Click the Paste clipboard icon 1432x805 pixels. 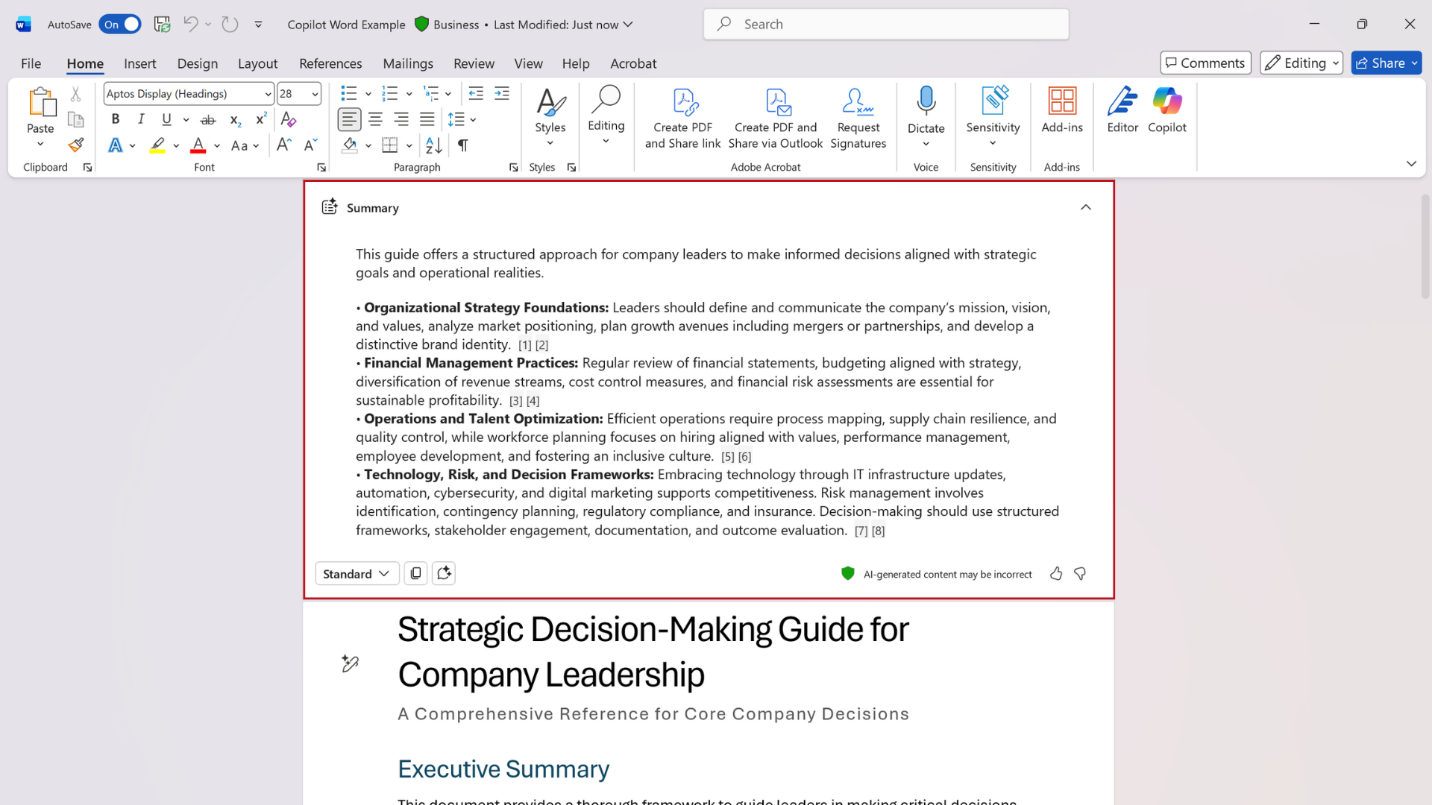coord(41,102)
